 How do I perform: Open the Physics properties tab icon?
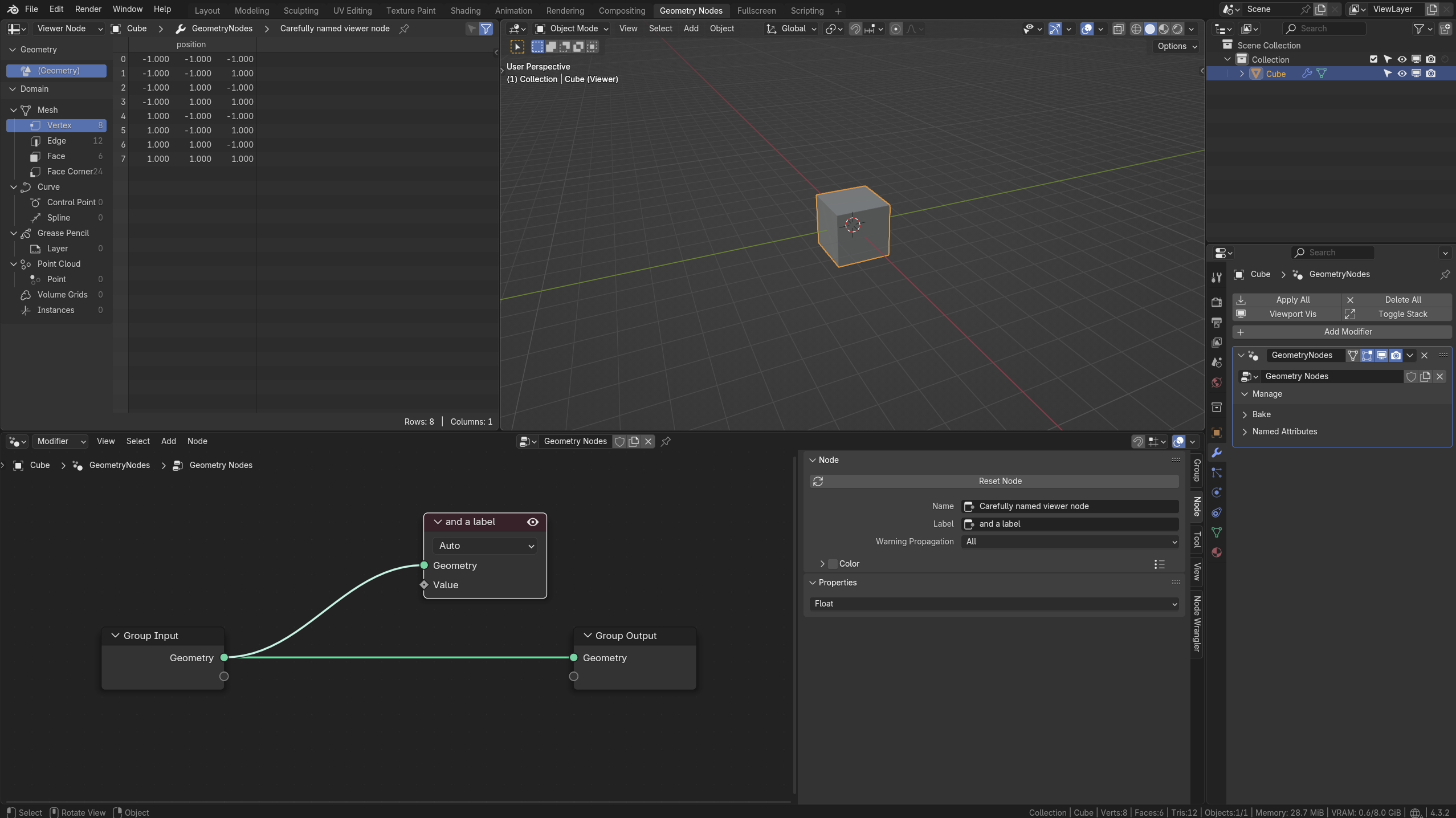pyautogui.click(x=1217, y=493)
